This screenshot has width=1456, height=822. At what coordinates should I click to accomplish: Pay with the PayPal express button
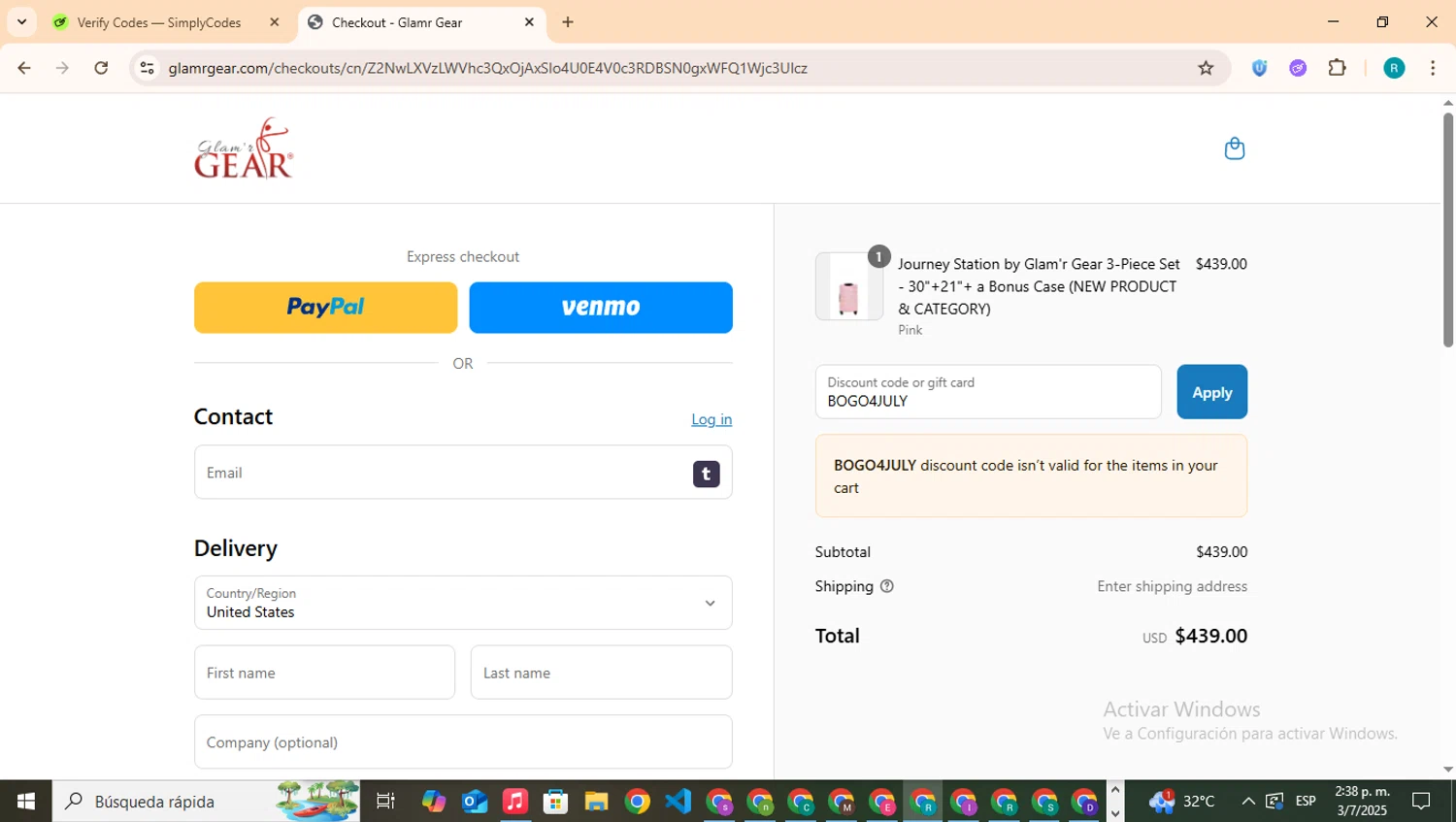tap(325, 308)
